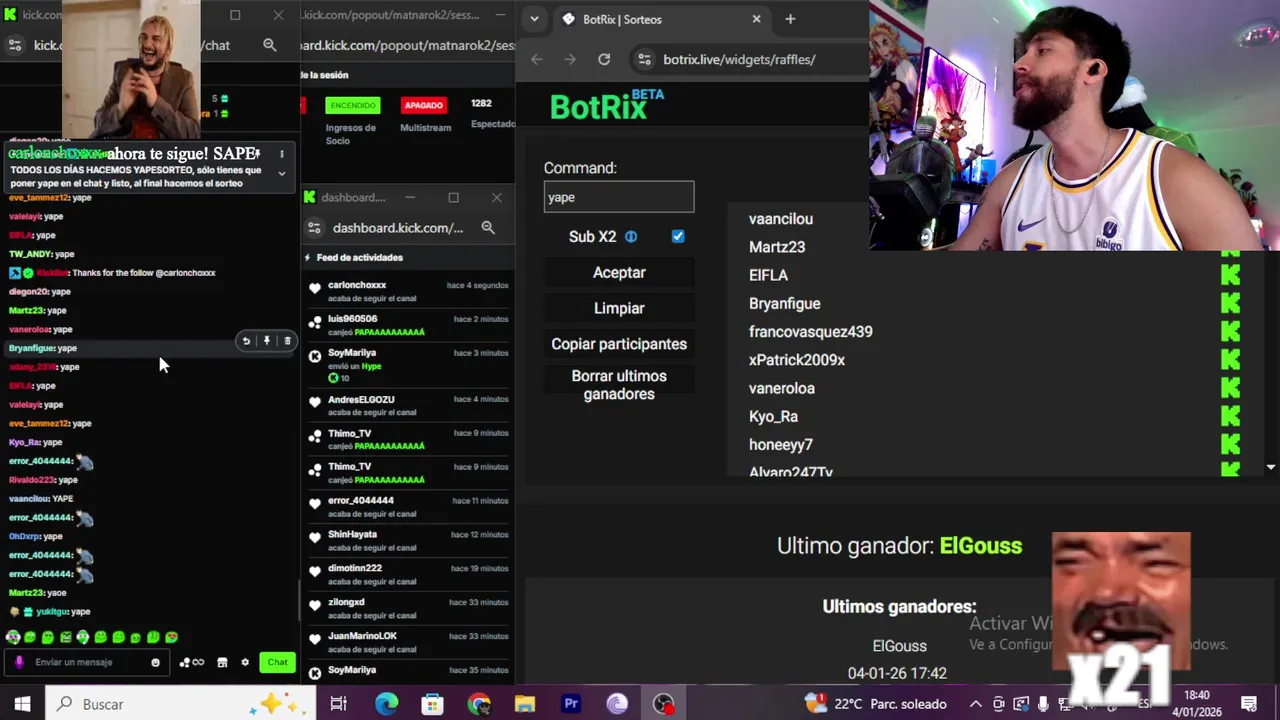This screenshot has width=1280, height=720.
Task: Open pinned message three-dot options
Action: [x=282, y=154]
